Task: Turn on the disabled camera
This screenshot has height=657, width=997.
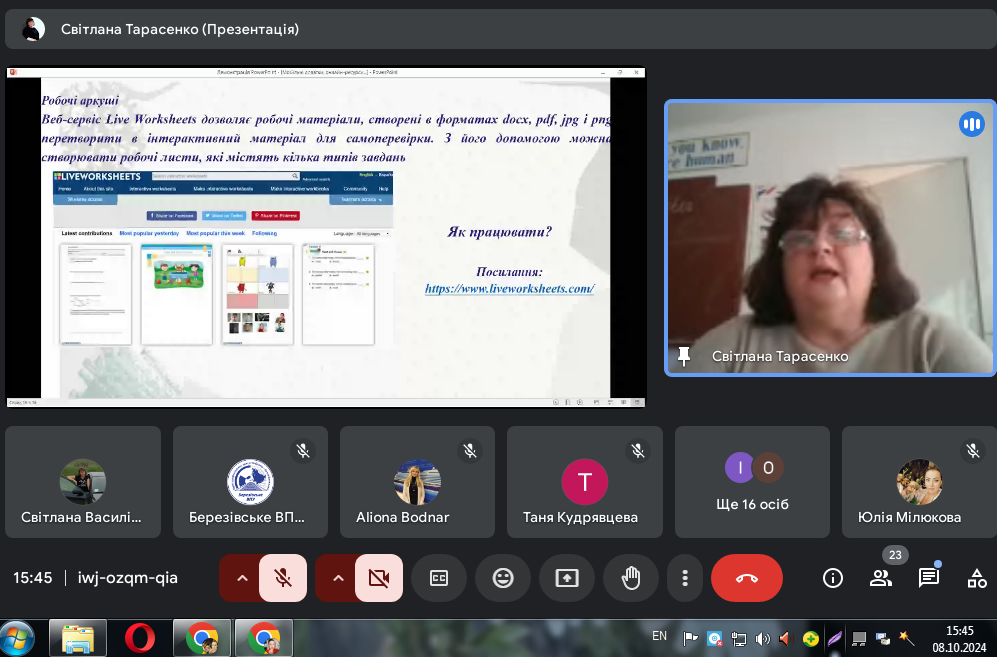Action: pos(379,578)
